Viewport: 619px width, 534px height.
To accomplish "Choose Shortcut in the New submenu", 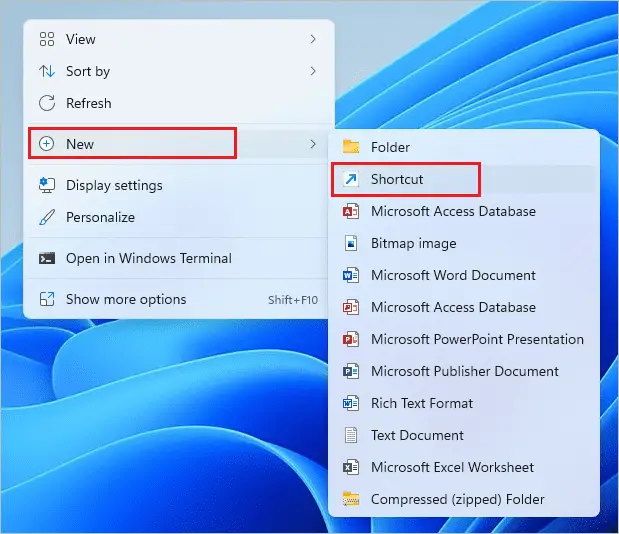I will coord(463,179).
